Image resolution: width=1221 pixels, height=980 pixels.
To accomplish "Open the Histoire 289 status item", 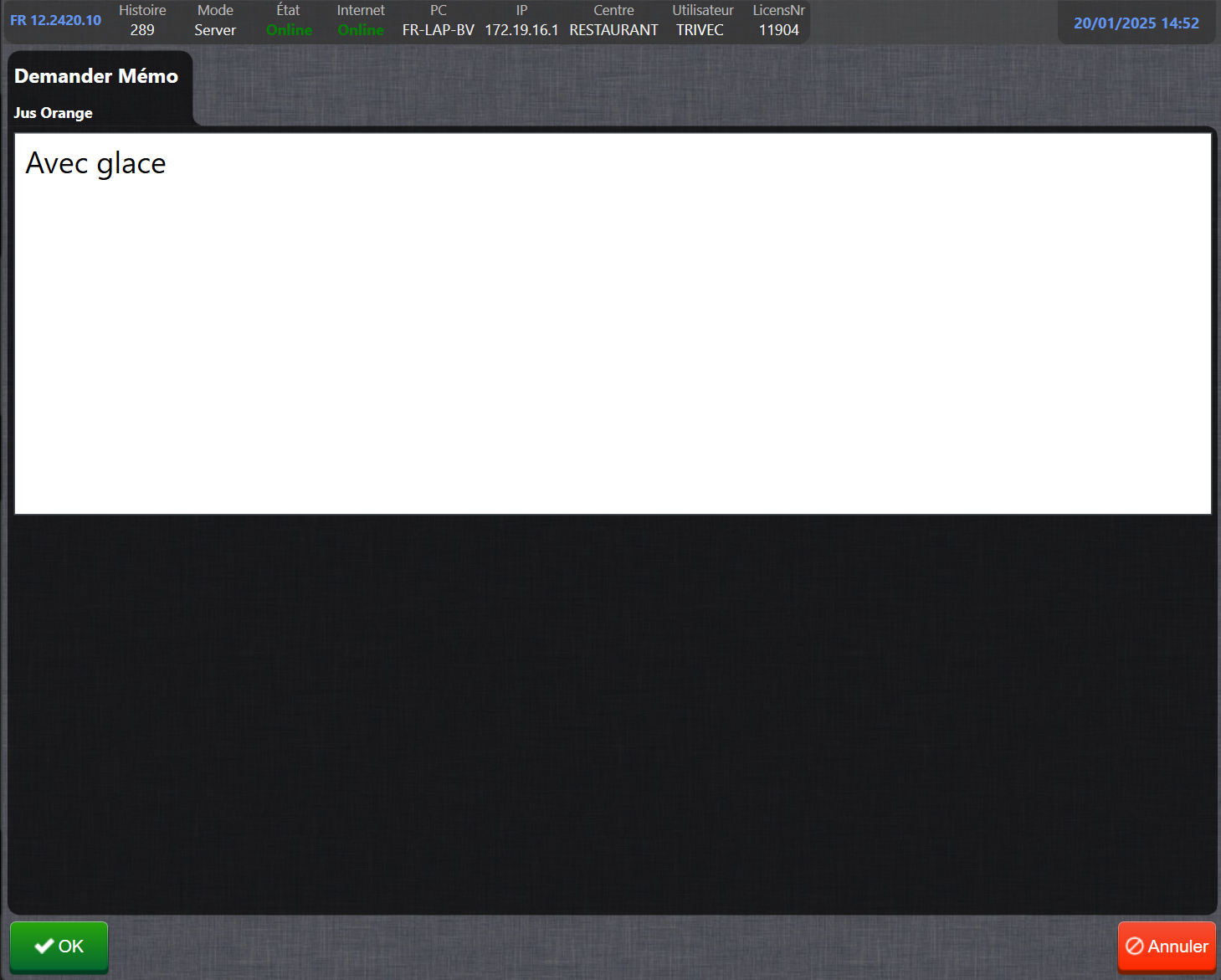I will (142, 21).
